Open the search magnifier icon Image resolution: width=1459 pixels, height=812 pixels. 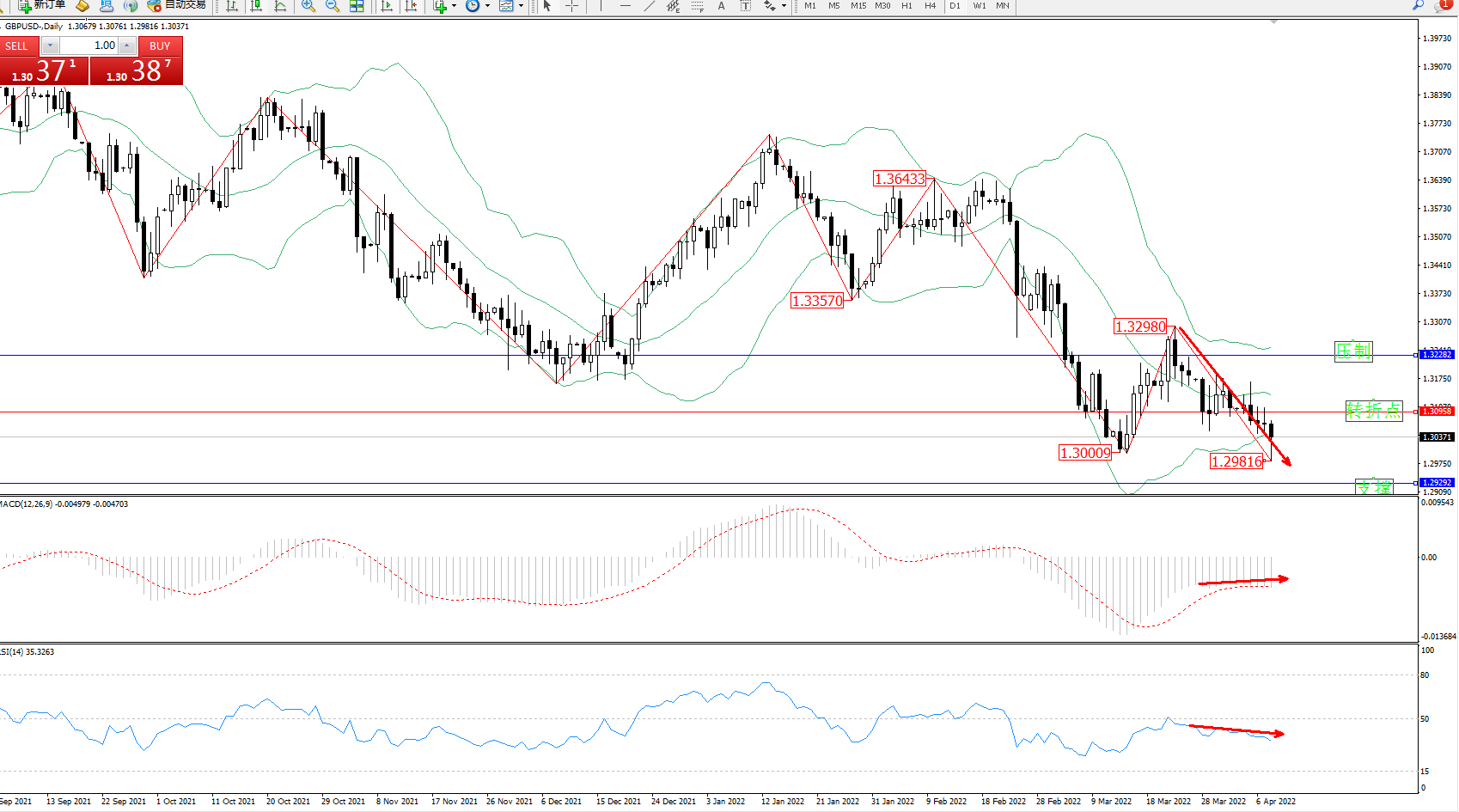[1418, 5]
